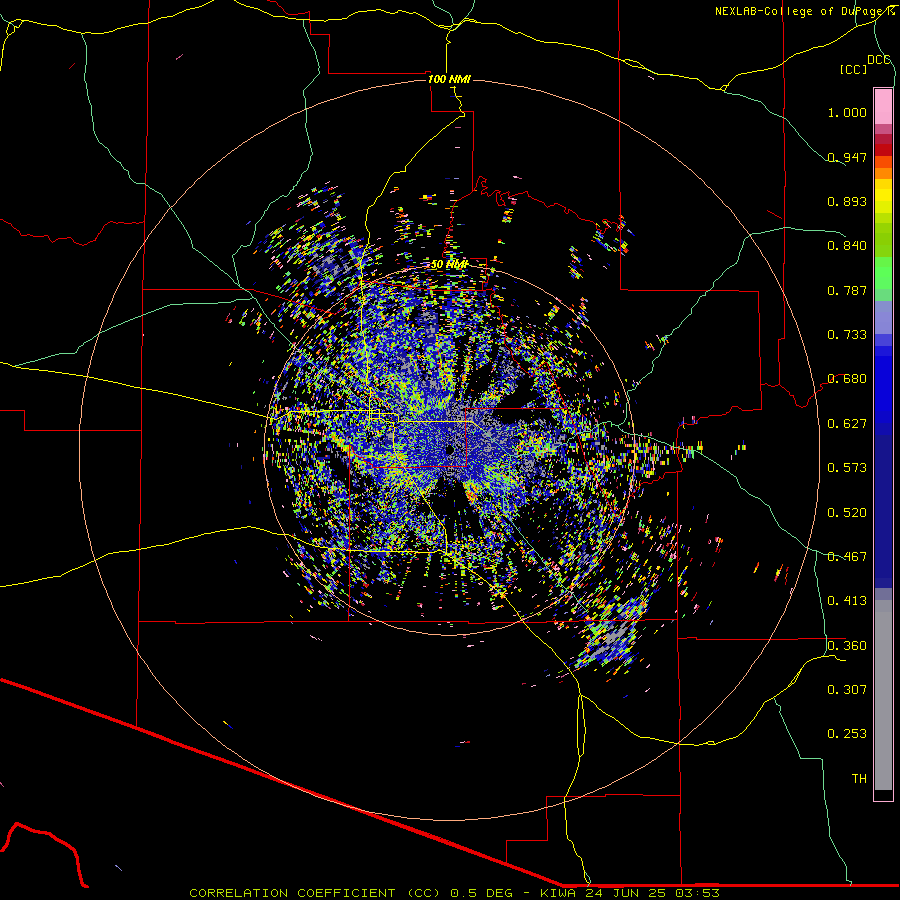Click the [CC] units label above color bar
Image resolution: width=900 pixels, height=900 pixels.
(x=854, y=69)
